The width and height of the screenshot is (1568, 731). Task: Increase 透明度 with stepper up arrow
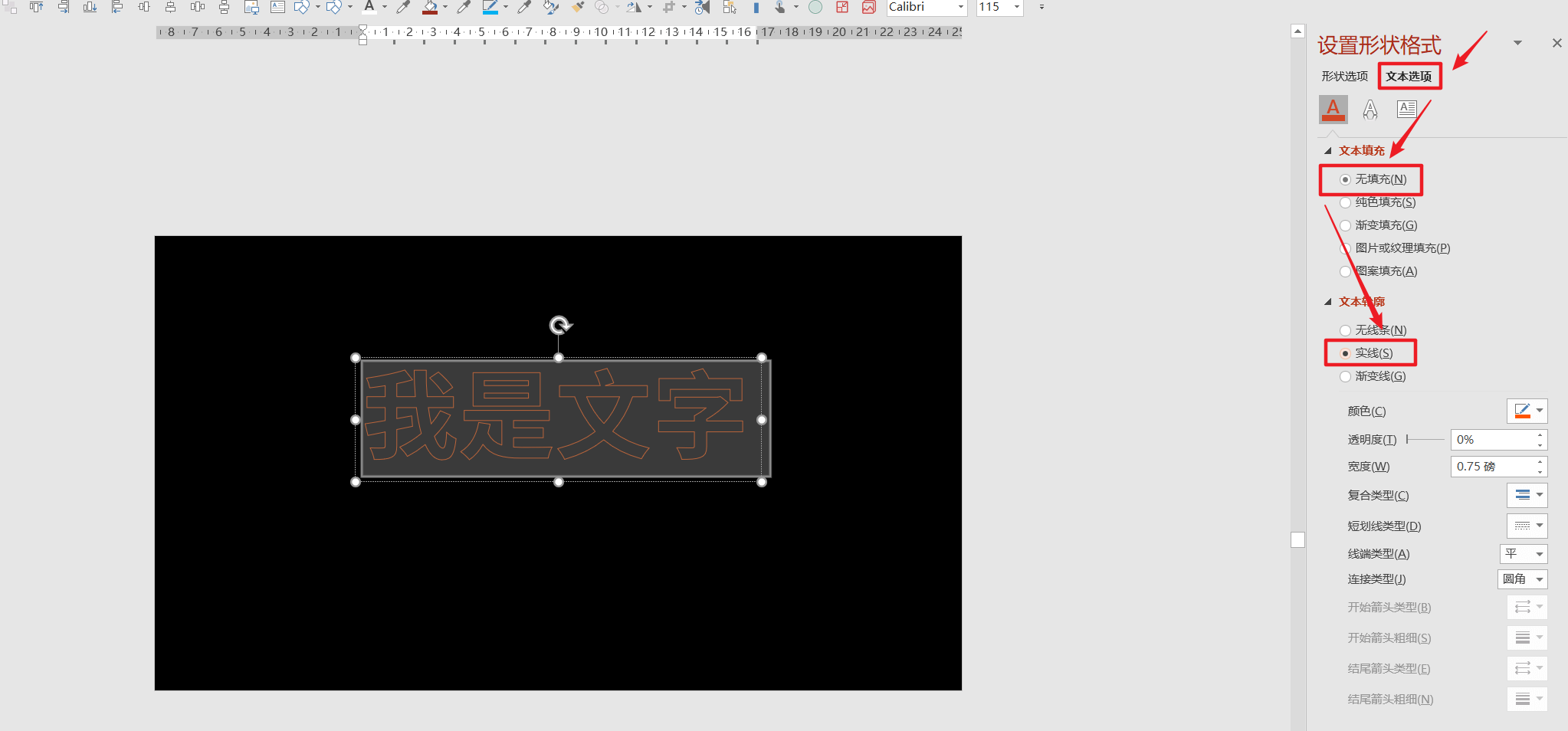(1540, 435)
